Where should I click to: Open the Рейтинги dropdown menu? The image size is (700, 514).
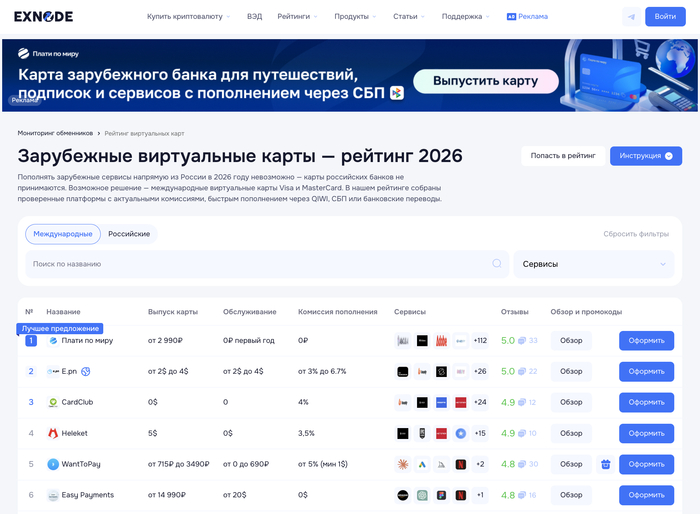point(298,17)
